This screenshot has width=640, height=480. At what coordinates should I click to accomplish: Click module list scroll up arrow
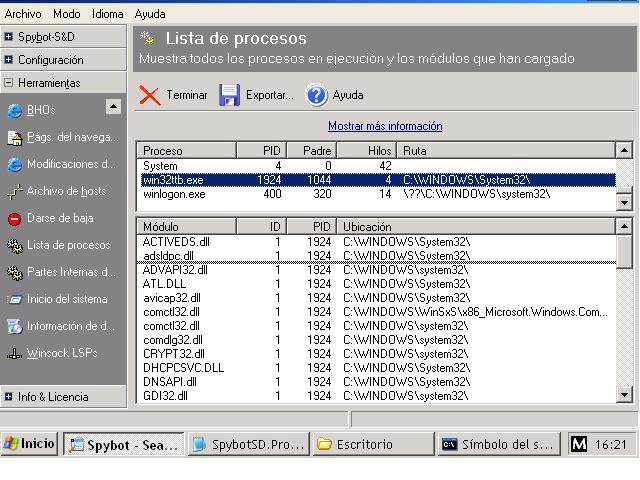(624, 226)
